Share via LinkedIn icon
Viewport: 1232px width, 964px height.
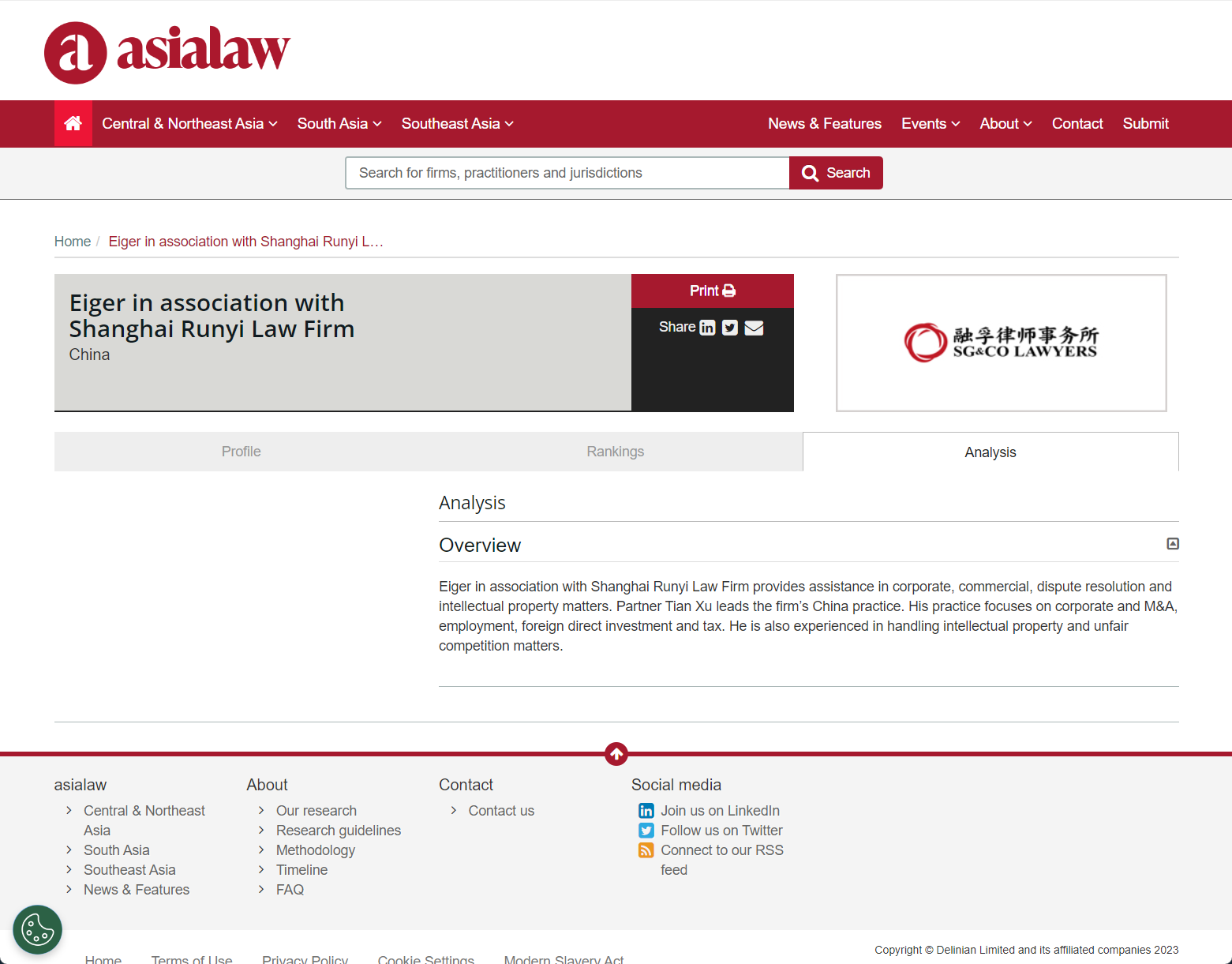click(x=707, y=328)
